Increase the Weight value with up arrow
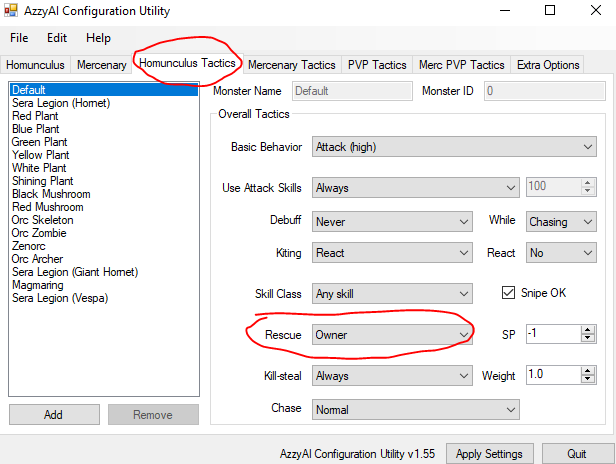Viewport: 616px width, 464px height. (588, 371)
